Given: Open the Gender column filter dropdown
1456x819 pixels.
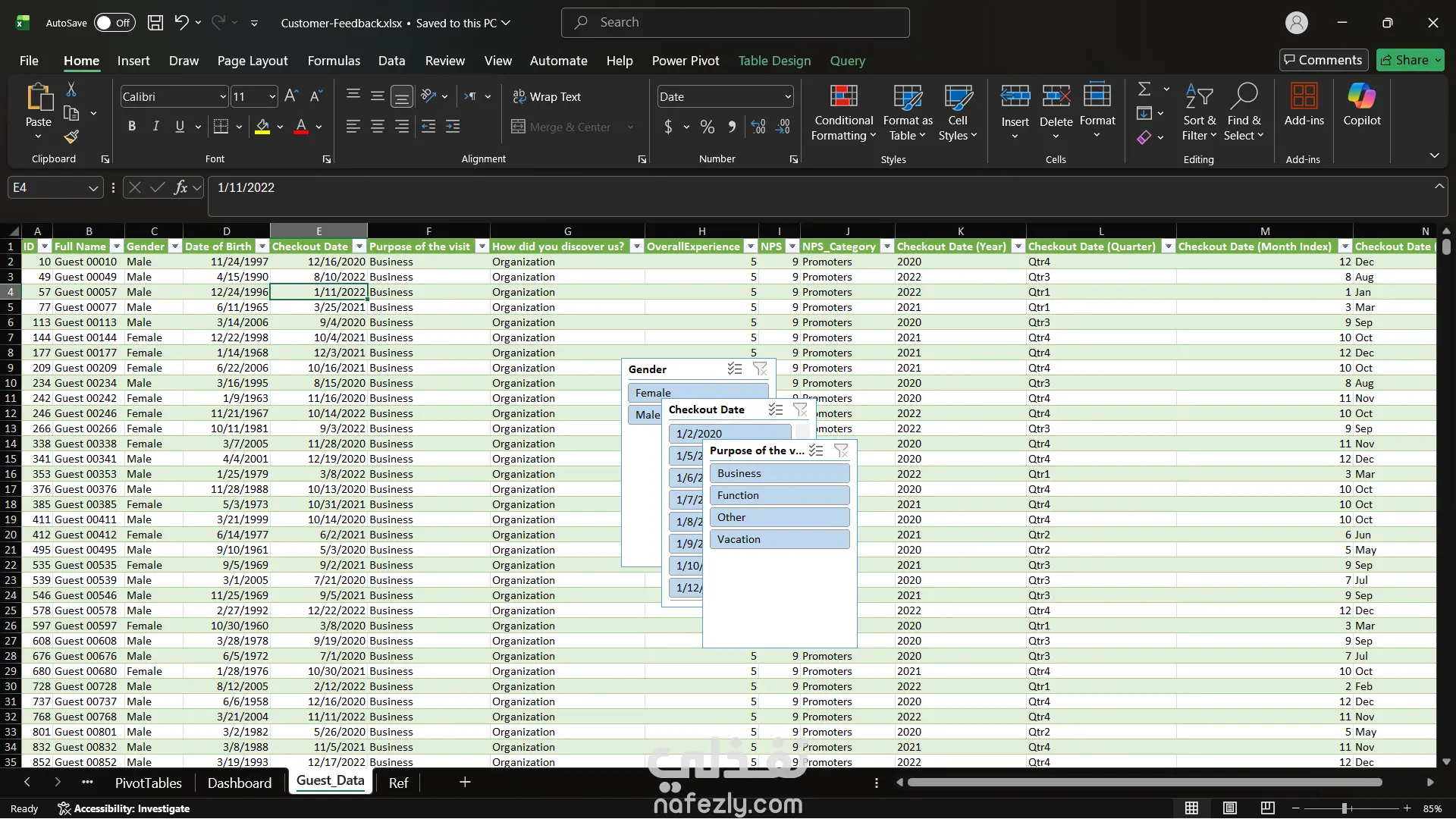Looking at the screenshot, I should point(174,246).
